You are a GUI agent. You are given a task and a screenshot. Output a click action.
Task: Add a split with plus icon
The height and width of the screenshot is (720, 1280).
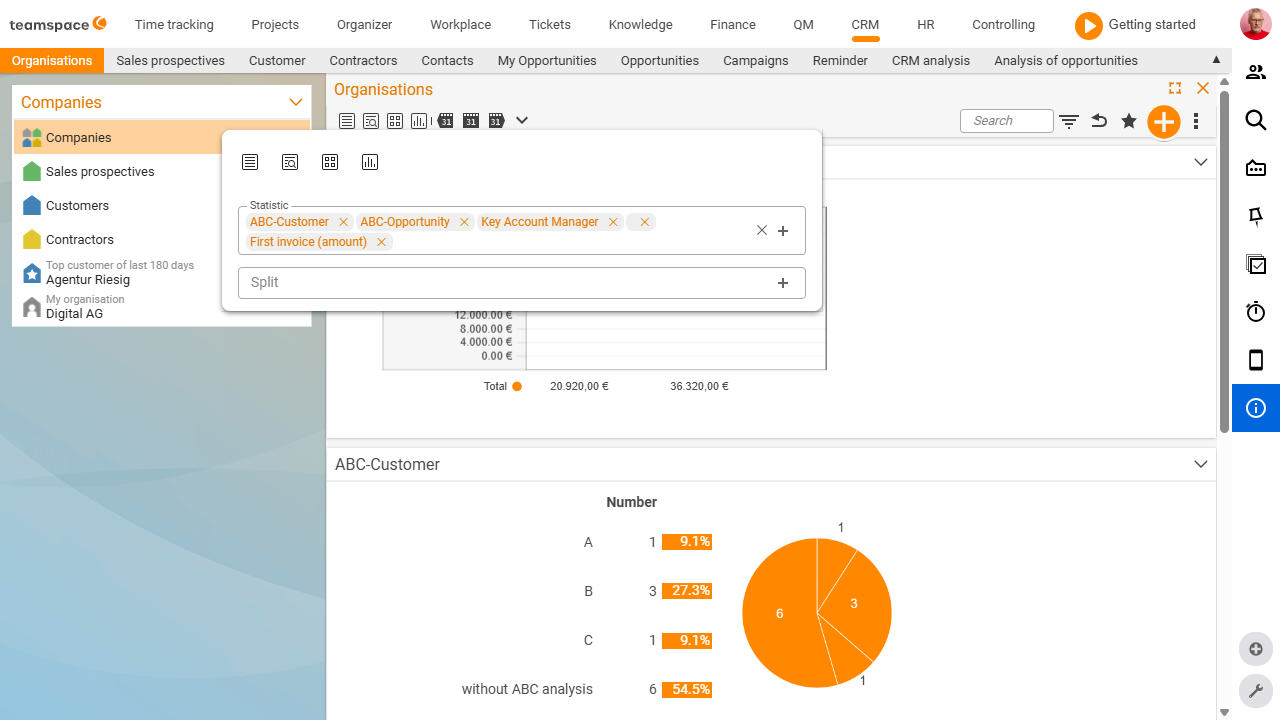783,283
